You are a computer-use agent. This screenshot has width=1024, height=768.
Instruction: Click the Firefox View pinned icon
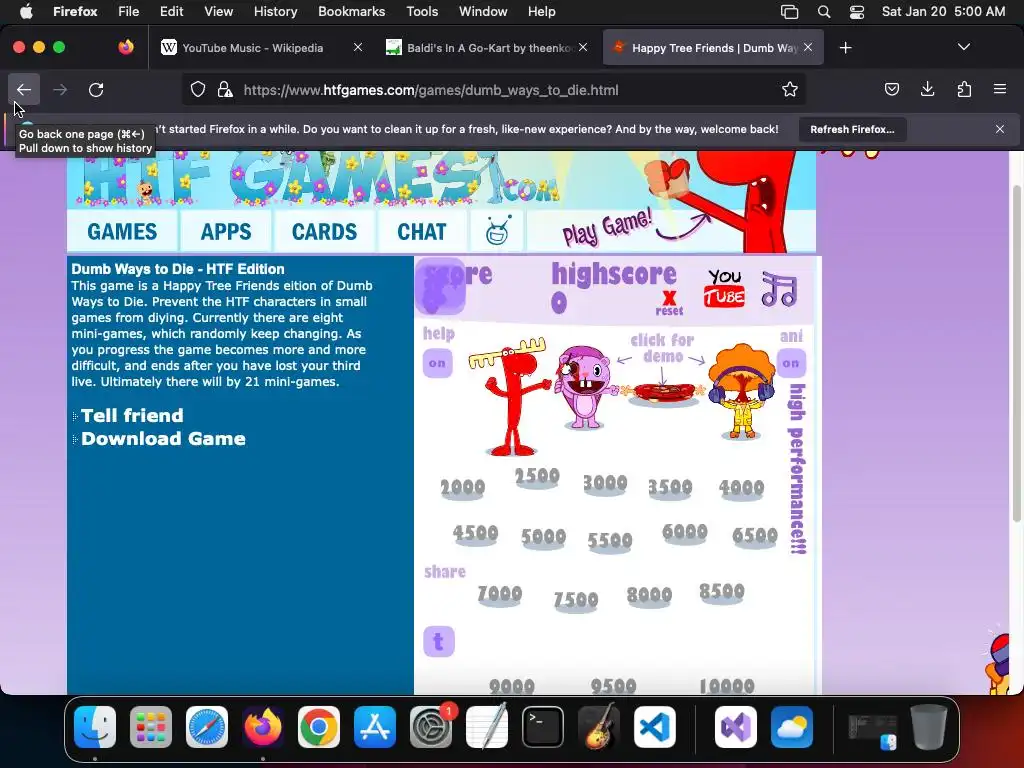(x=126, y=47)
